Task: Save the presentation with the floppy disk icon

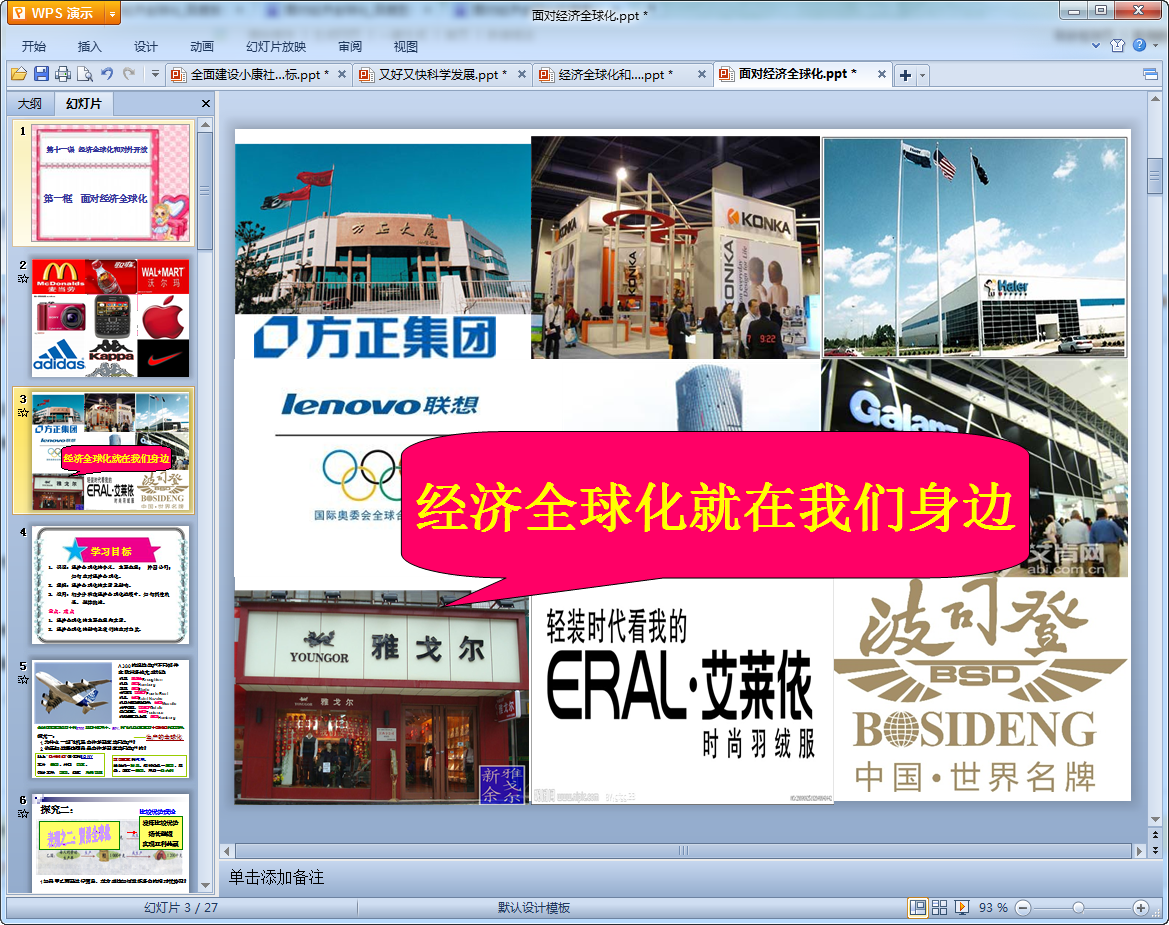Action: pyautogui.click(x=41, y=74)
